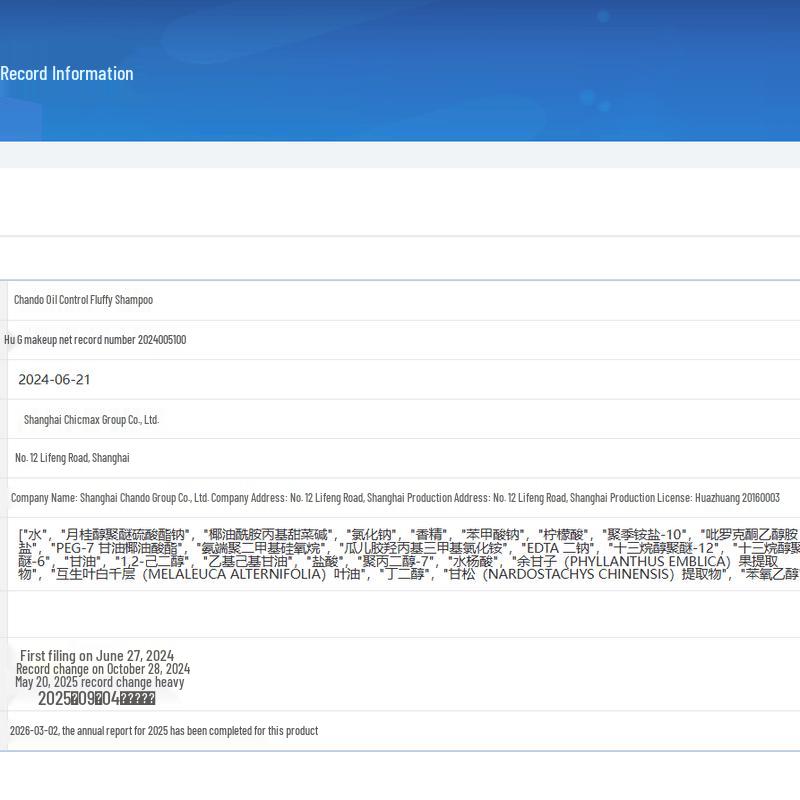Click the empty row below the ingredients list
Viewport: 800px width, 800px height.
point(404,614)
